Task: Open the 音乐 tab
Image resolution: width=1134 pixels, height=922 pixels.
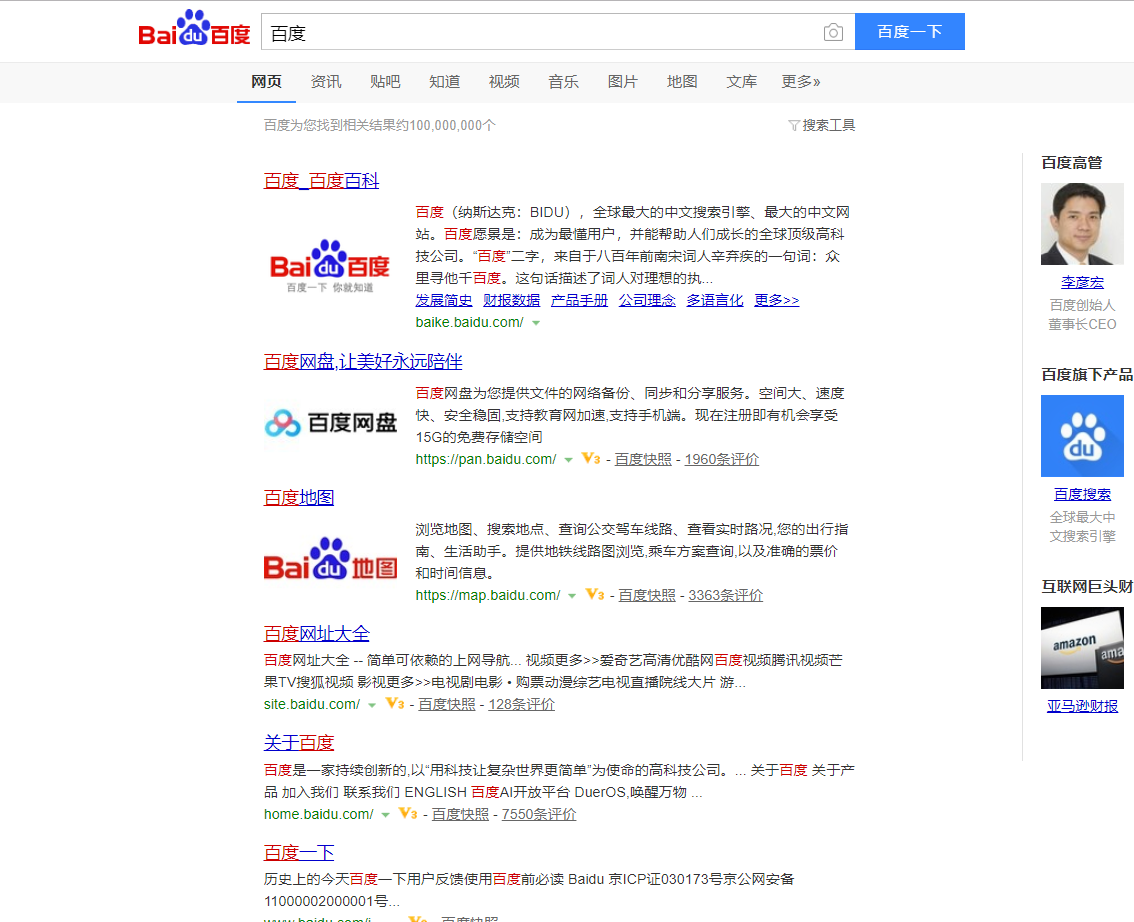Action: pos(563,82)
